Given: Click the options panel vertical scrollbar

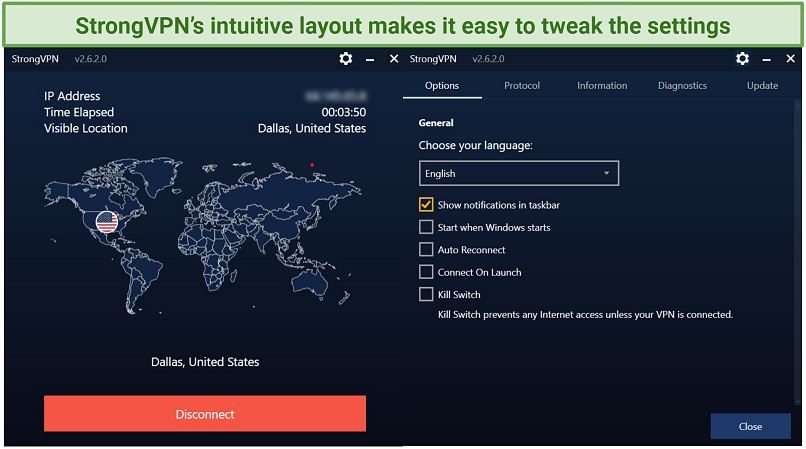Looking at the screenshot, I should (798, 252).
